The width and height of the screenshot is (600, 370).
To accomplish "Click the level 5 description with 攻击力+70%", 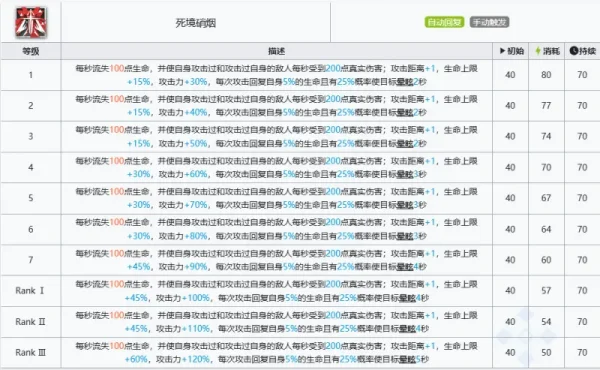I will coord(276,198).
